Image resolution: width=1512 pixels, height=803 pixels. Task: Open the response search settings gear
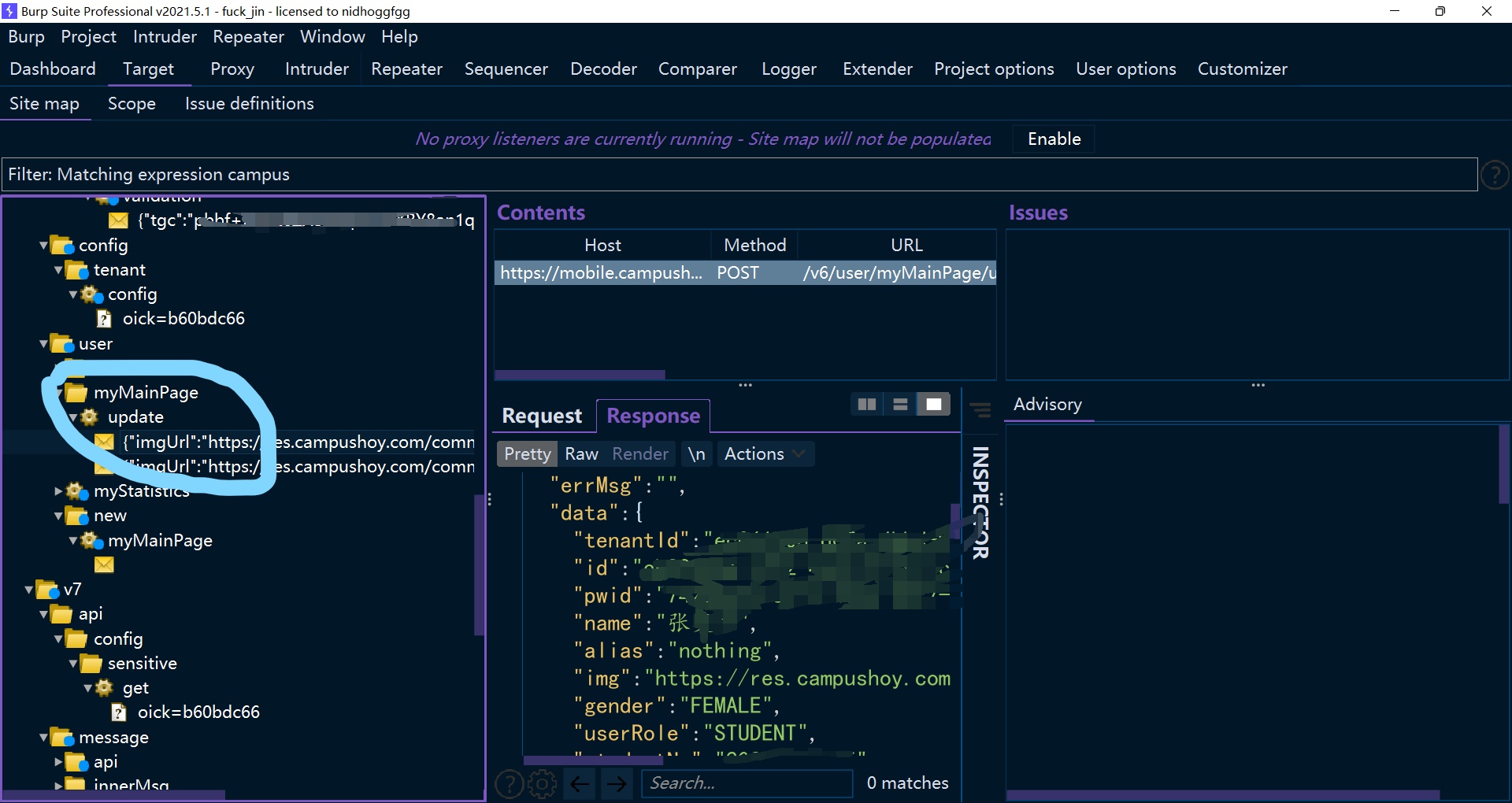541,783
